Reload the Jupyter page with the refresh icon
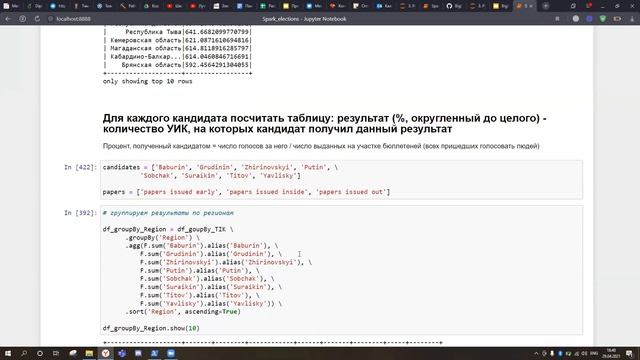The image size is (640, 360). 37,19
